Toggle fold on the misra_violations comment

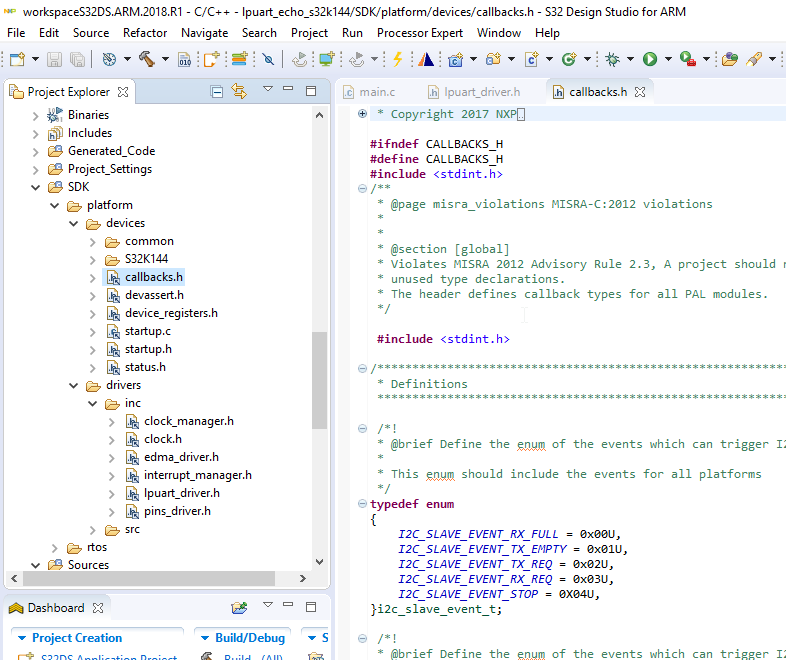click(x=362, y=189)
